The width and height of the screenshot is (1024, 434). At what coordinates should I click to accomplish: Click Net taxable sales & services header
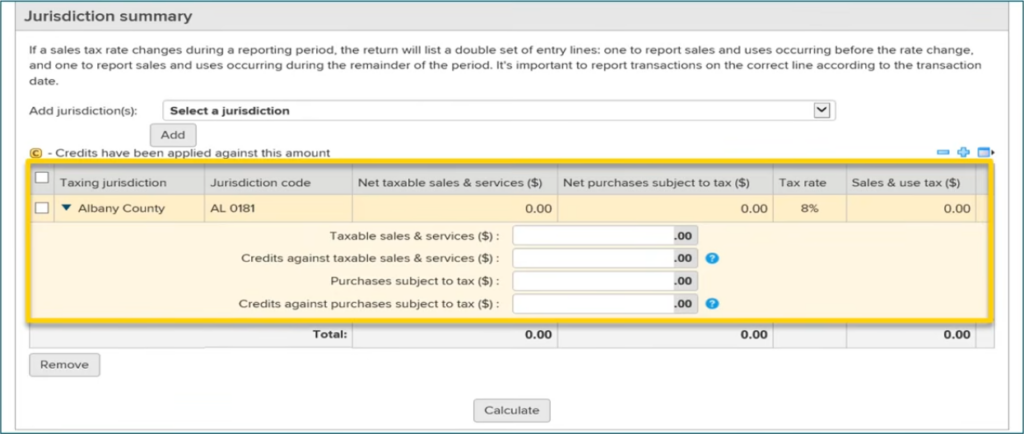click(x=450, y=183)
